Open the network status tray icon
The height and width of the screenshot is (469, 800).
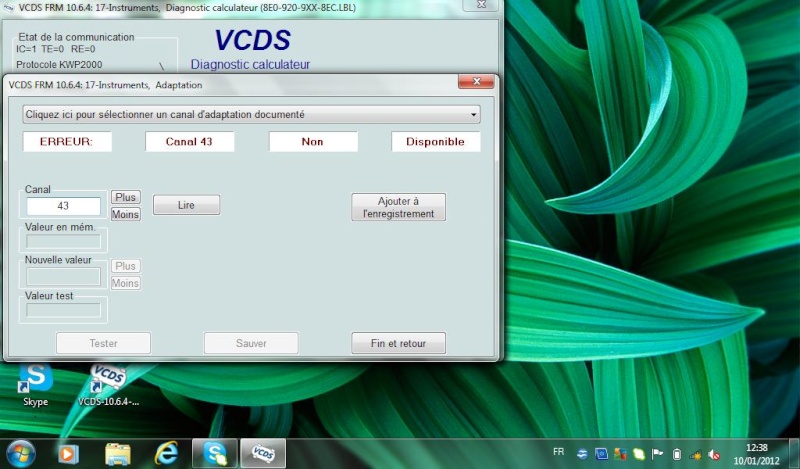click(695, 454)
